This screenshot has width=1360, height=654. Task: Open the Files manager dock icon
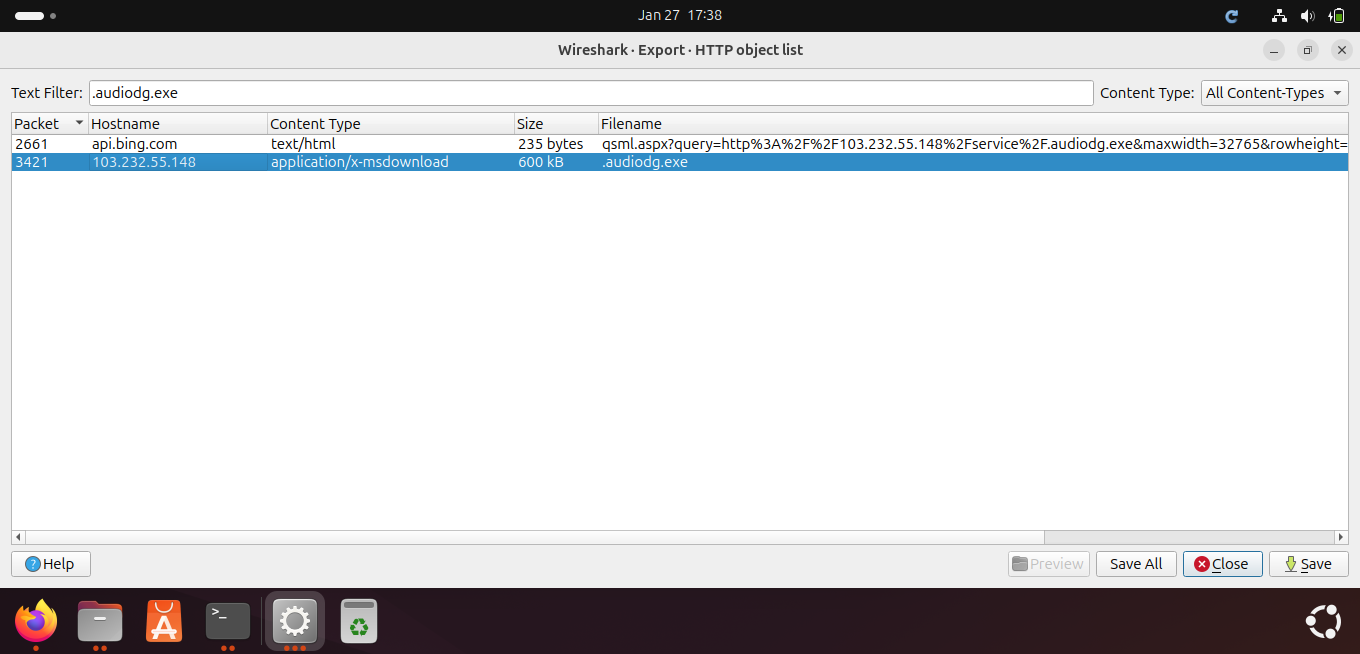pos(100,621)
